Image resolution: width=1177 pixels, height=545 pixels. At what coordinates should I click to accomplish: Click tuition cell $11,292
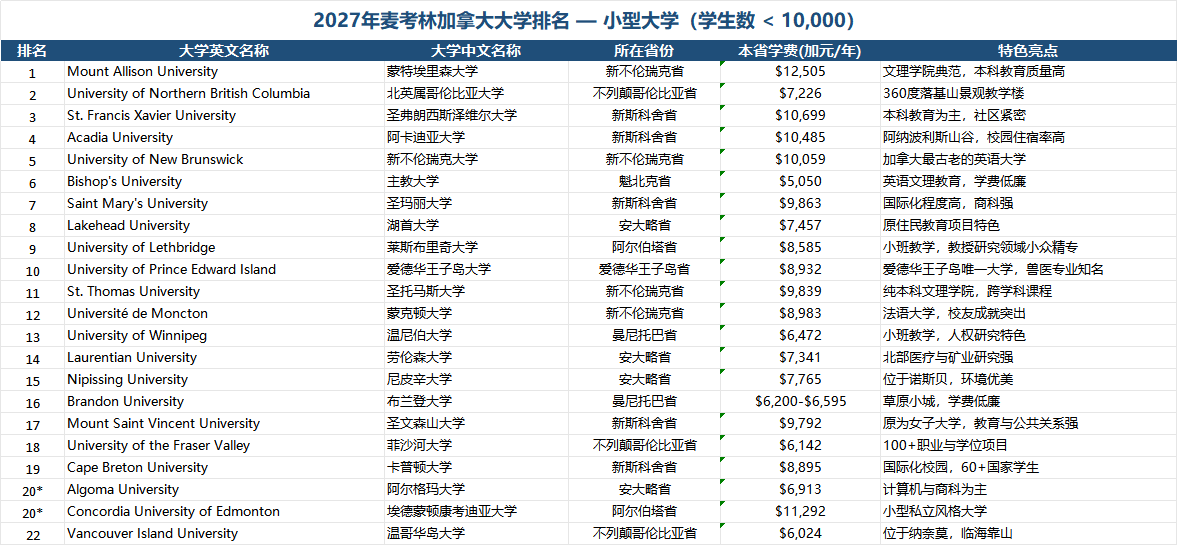pyautogui.click(x=799, y=511)
